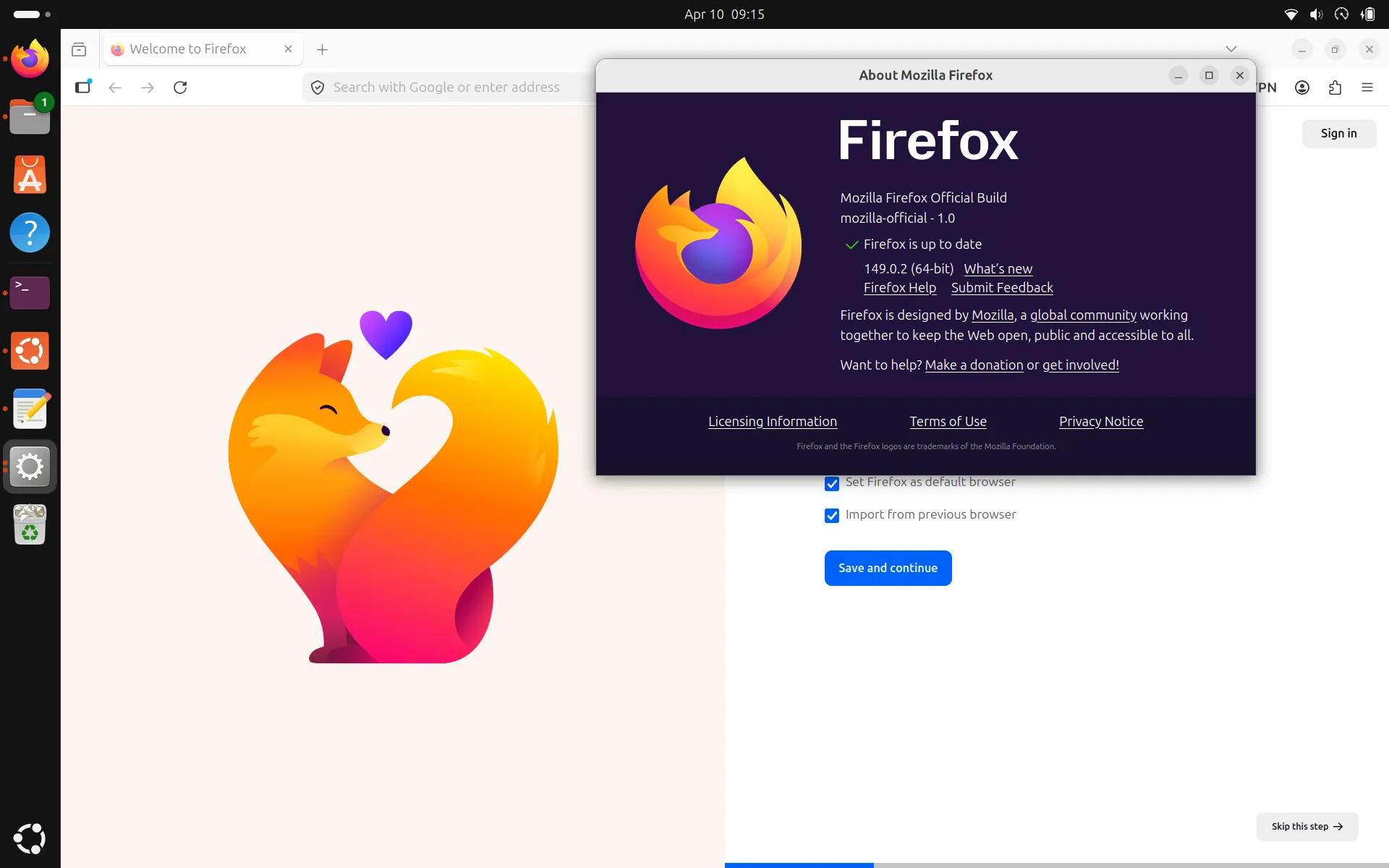Viewport: 1389px width, 868px height.
Task: Launch Terminal from the Ubuntu dock
Action: [x=30, y=292]
